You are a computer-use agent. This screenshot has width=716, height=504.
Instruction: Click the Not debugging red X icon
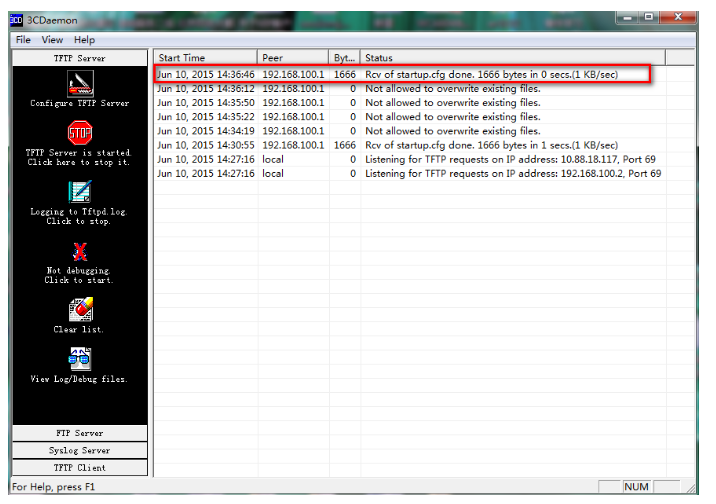click(80, 251)
